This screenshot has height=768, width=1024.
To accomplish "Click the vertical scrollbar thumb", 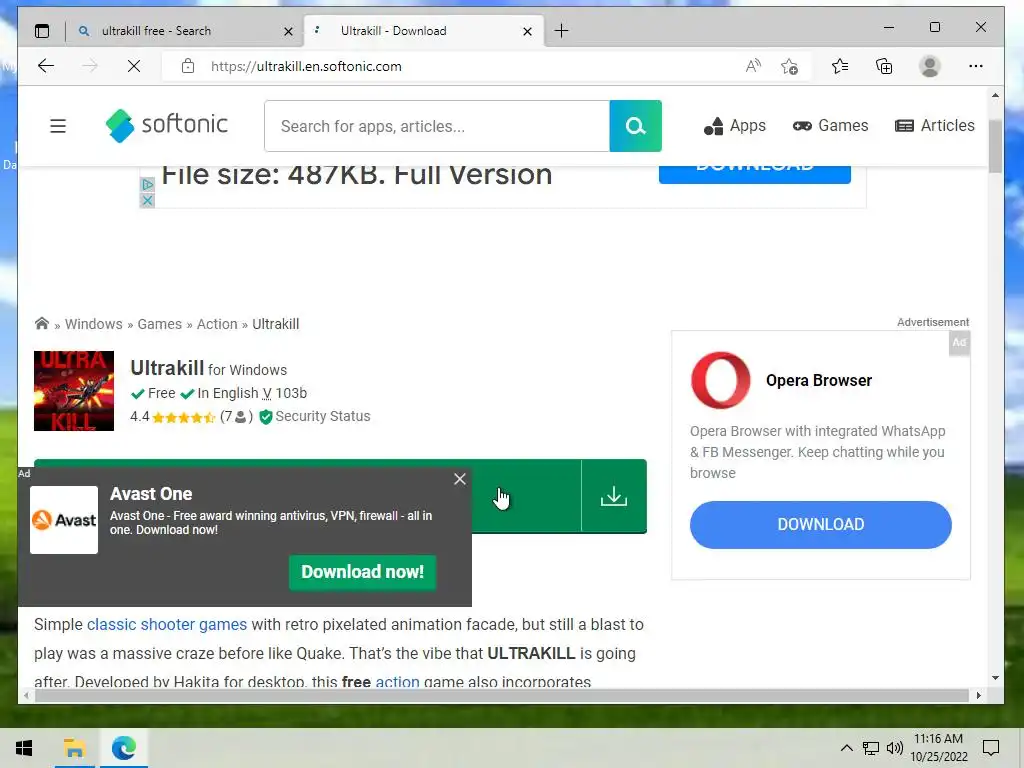I will 995,146.
